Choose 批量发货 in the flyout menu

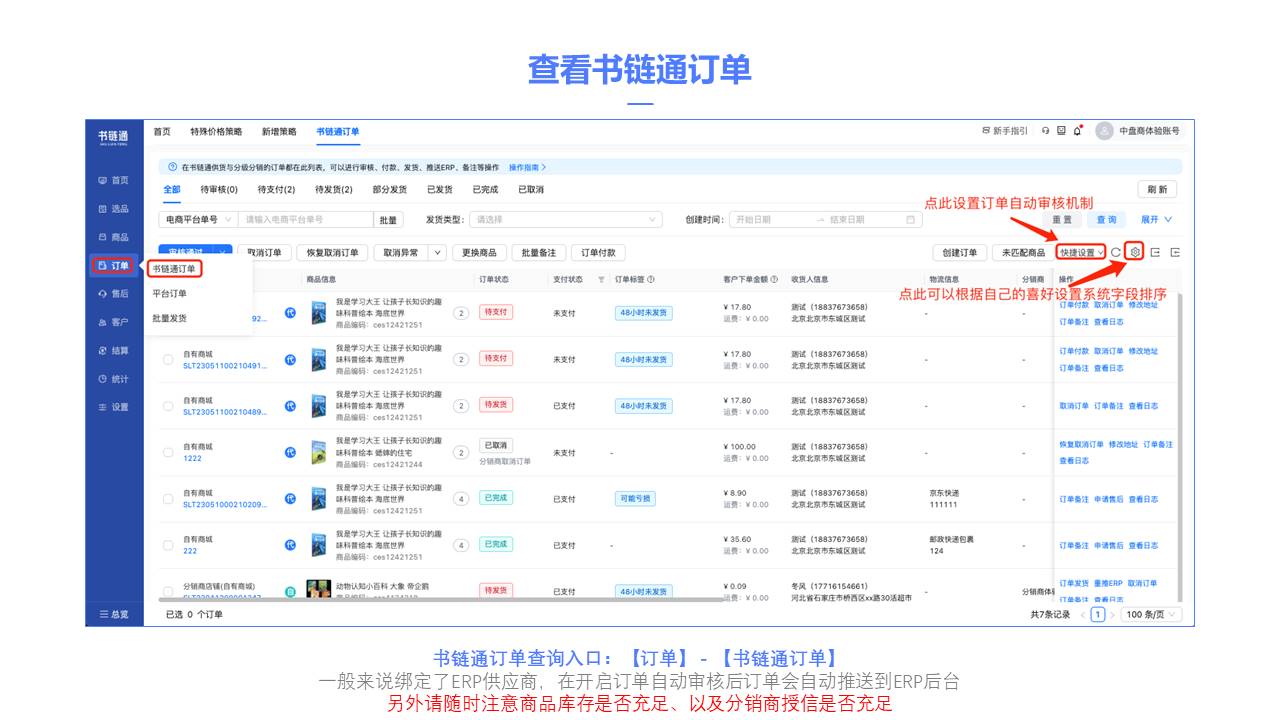[169, 318]
